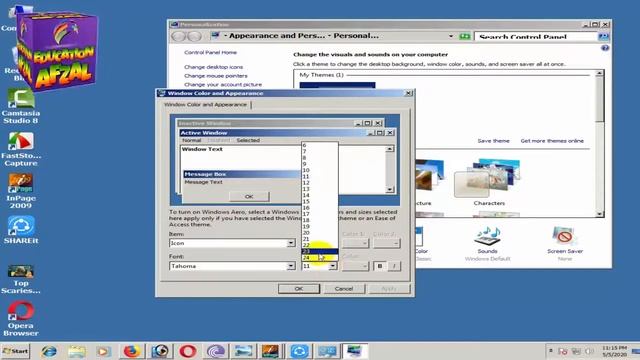Show hidden icons in system tray
The height and width of the screenshot is (360, 640).
(x=551, y=351)
